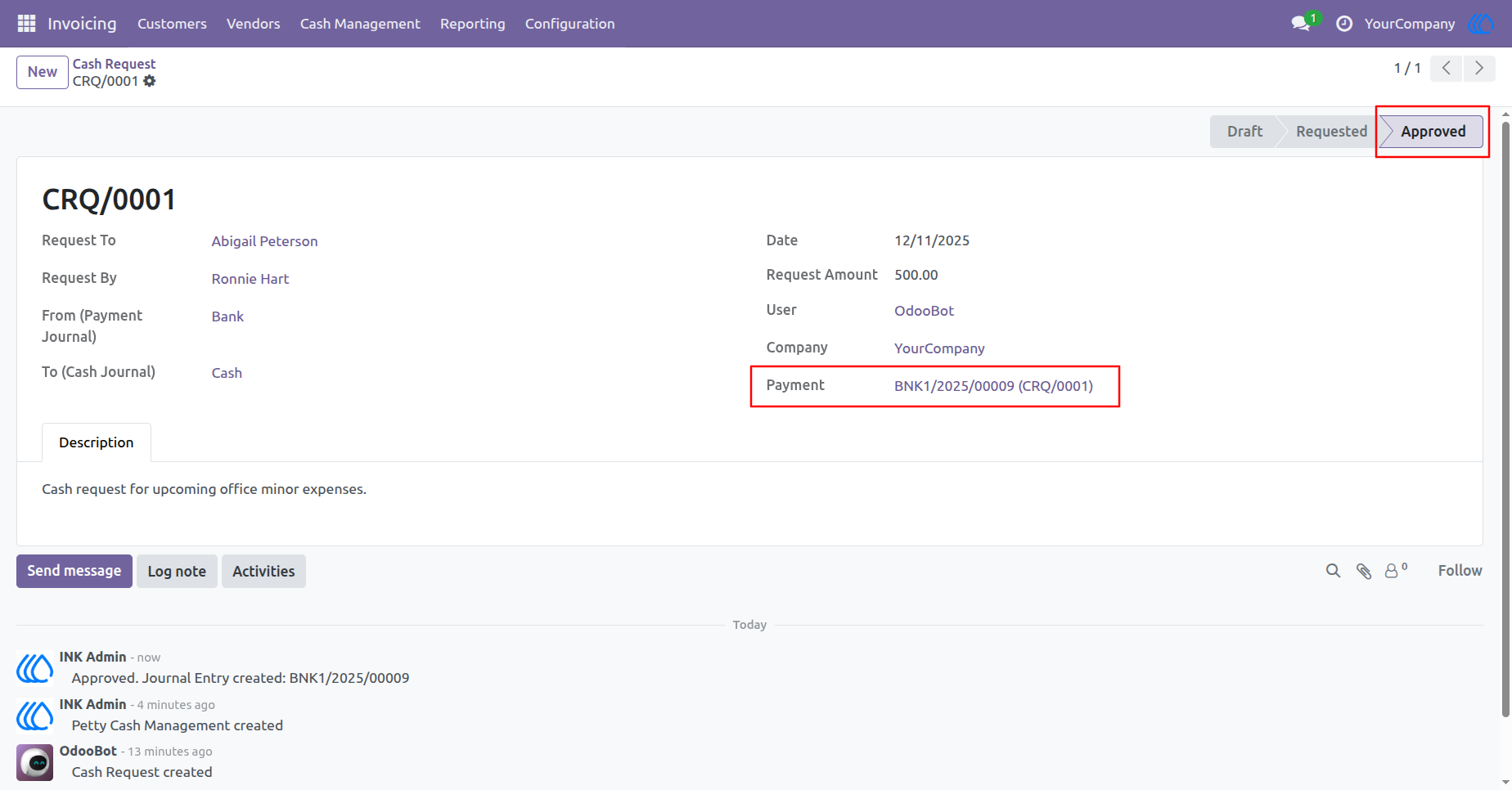The image size is (1512, 790).
Task: Select the Draft status stage
Action: tap(1244, 132)
